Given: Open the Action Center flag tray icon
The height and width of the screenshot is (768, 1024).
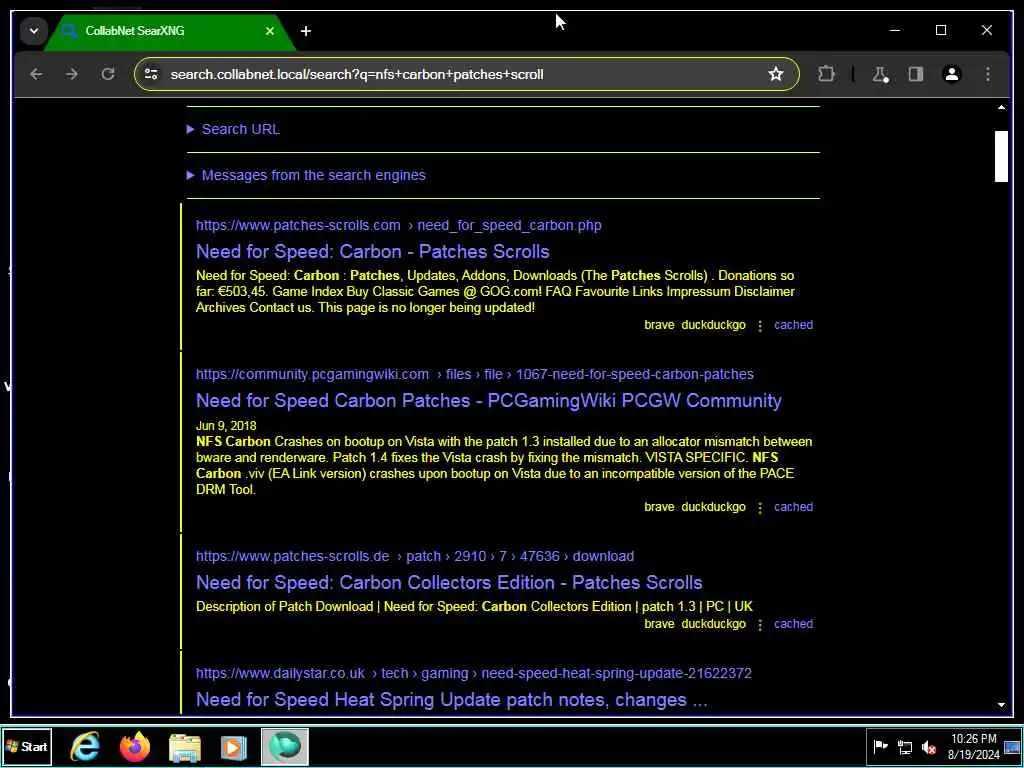Looking at the screenshot, I should click(880, 746).
